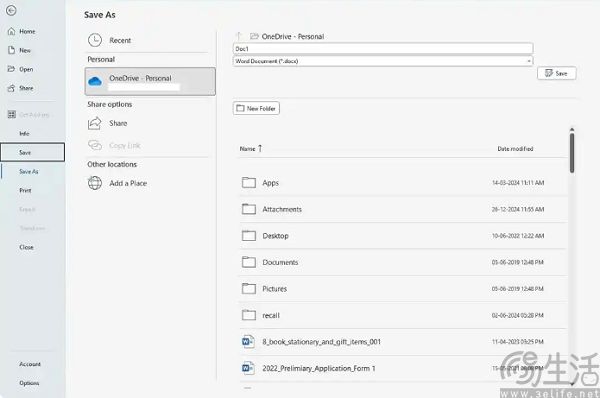600x398 pixels.
Task: Go up one folder level arrow
Action: tap(239, 36)
